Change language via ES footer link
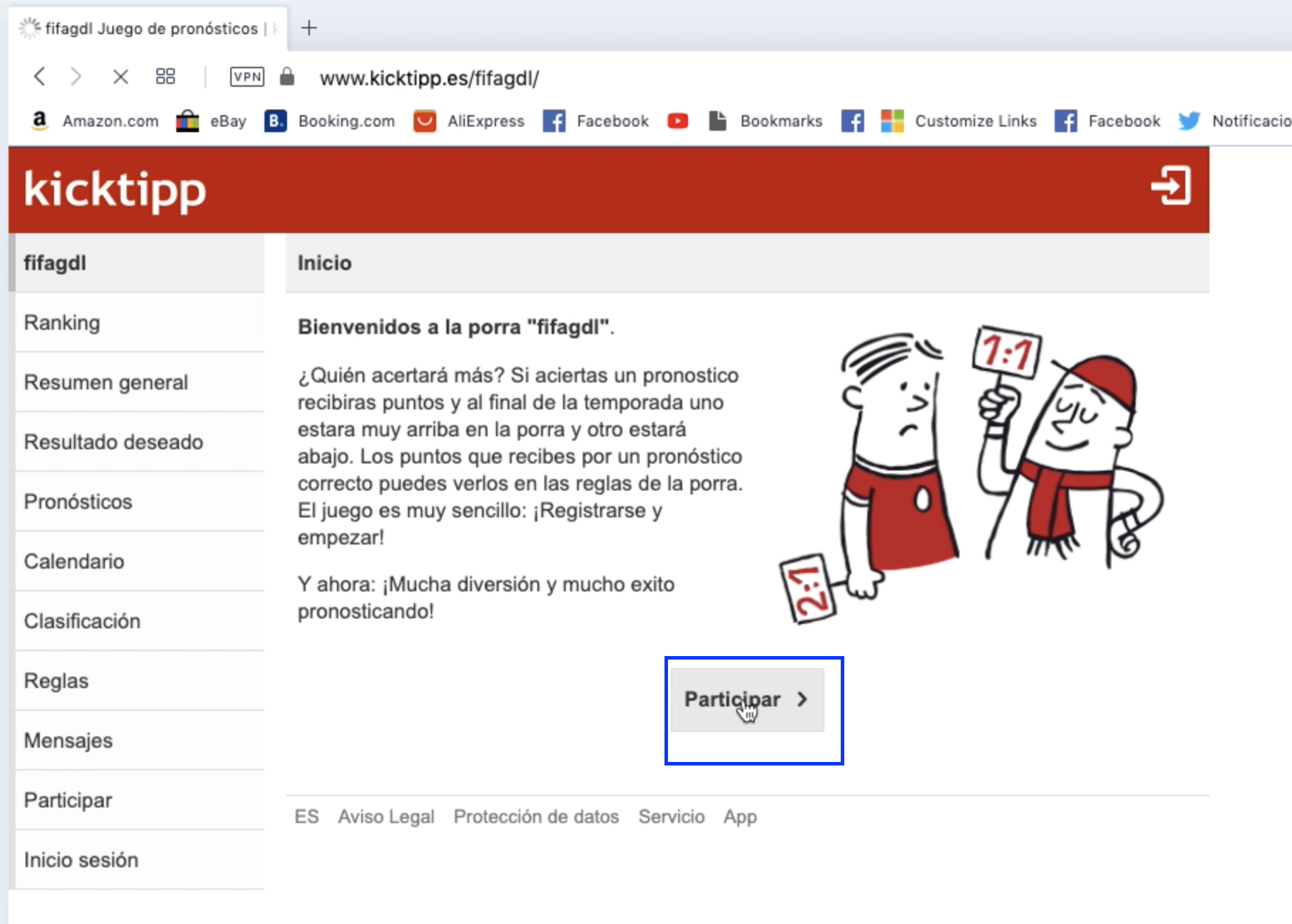Viewport: 1292px width, 924px height. click(x=306, y=817)
